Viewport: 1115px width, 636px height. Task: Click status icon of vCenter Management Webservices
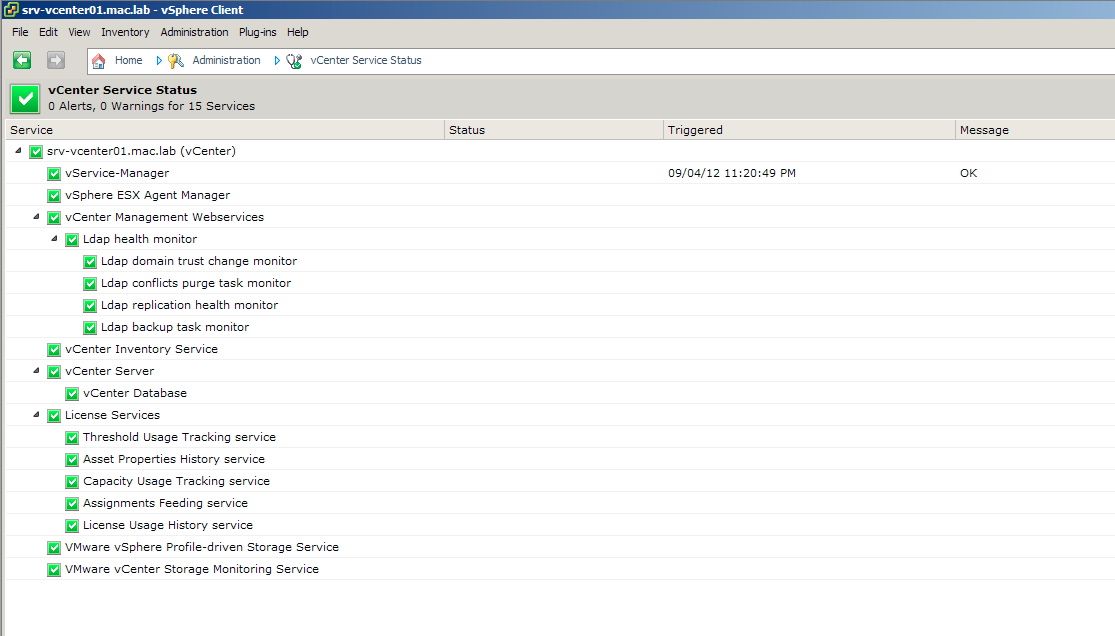(x=54, y=218)
